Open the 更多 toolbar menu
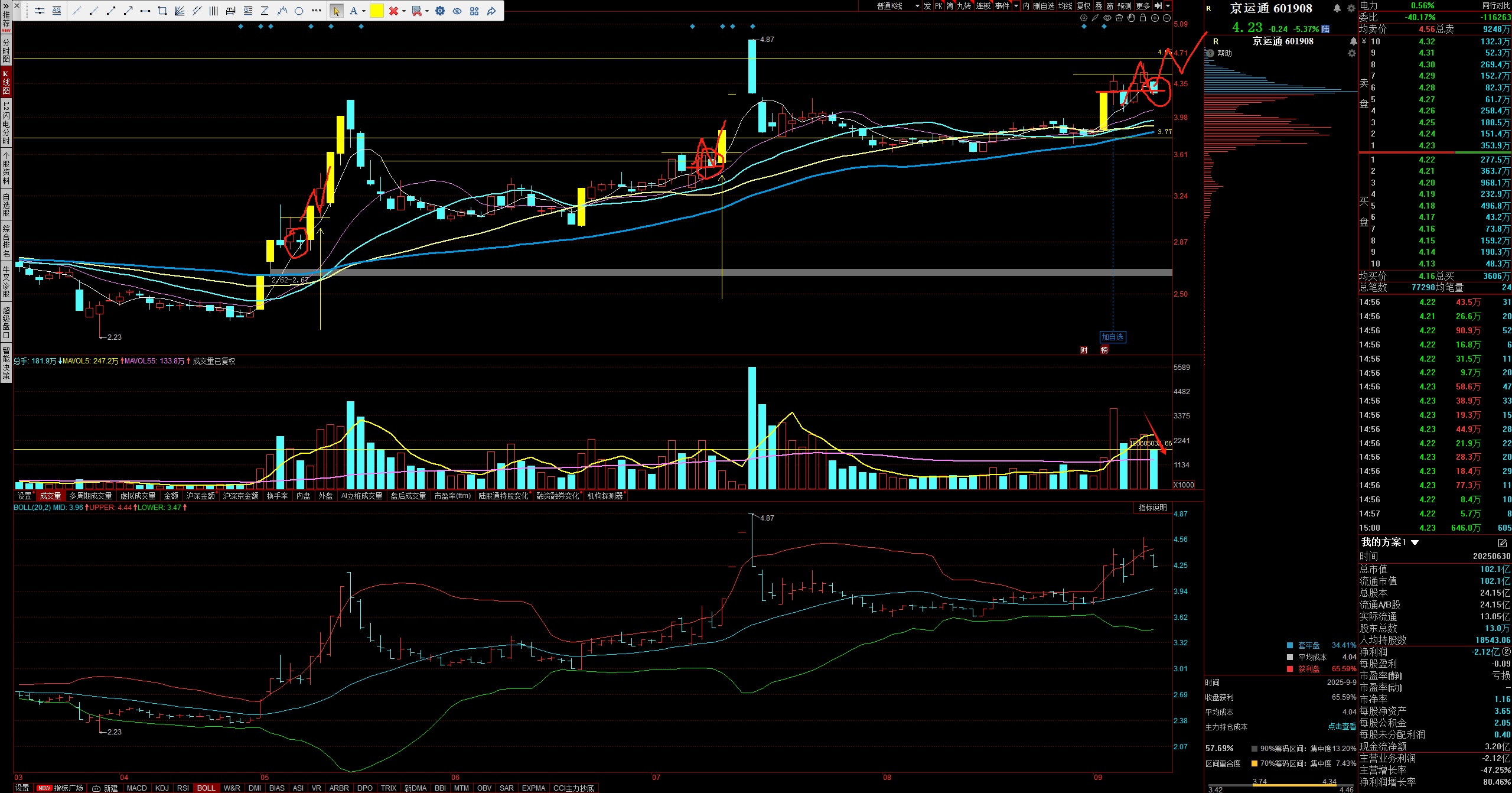 [x=1143, y=6]
